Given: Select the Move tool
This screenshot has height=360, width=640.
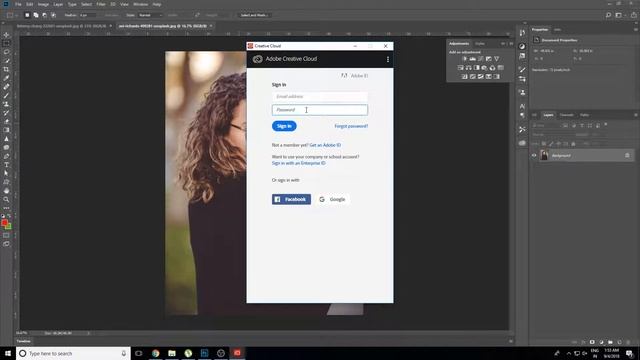Looking at the screenshot, I should pos(6,35).
